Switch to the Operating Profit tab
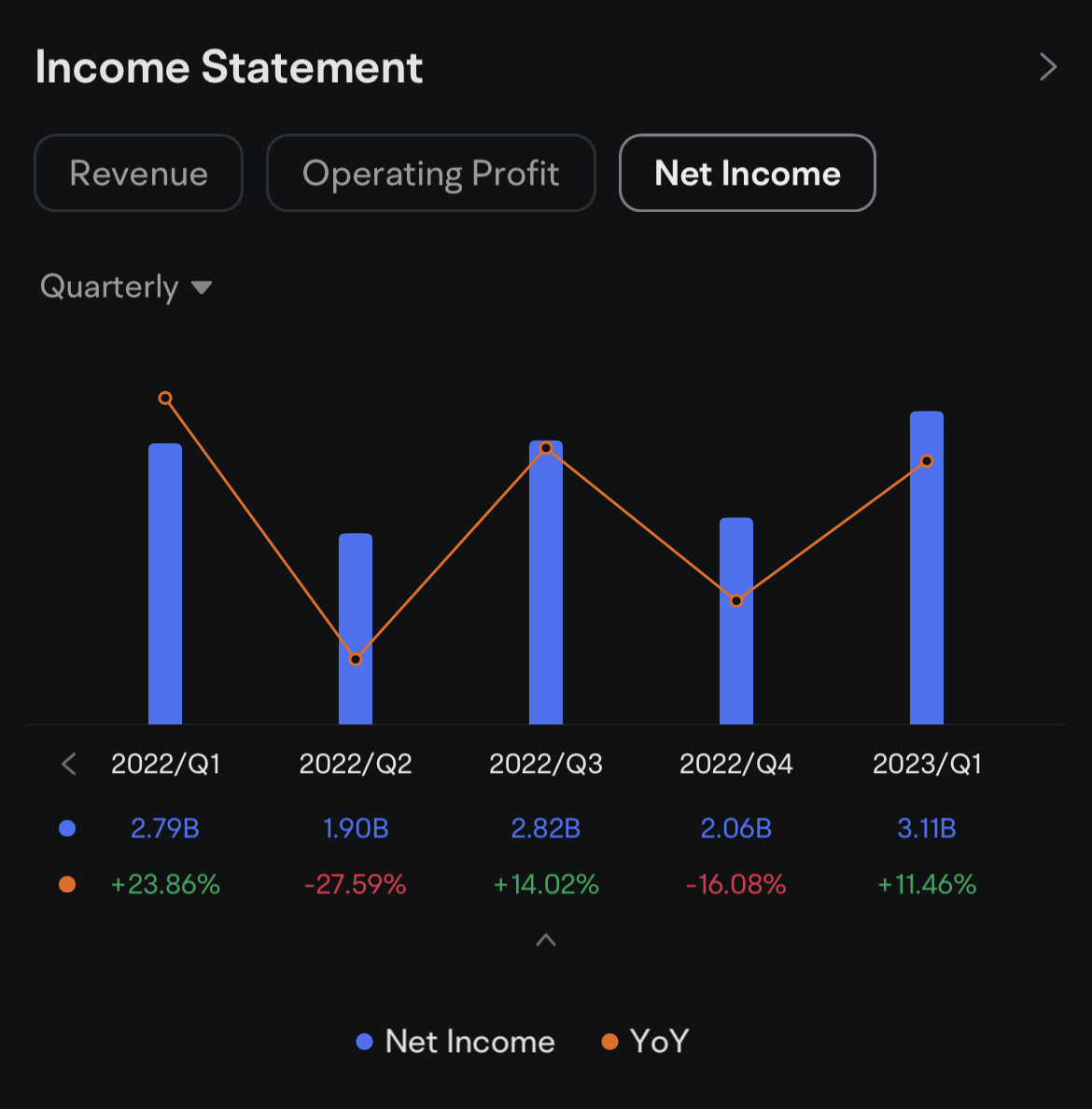The image size is (1092, 1109). point(430,174)
